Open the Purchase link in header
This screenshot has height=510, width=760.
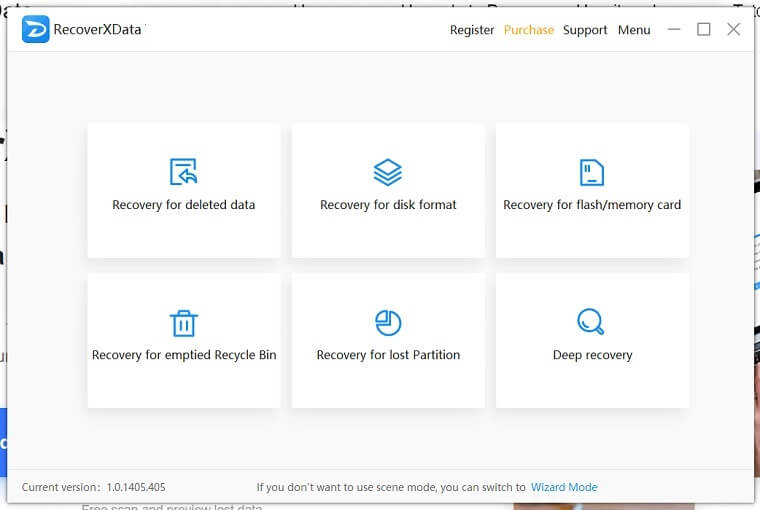[529, 30]
